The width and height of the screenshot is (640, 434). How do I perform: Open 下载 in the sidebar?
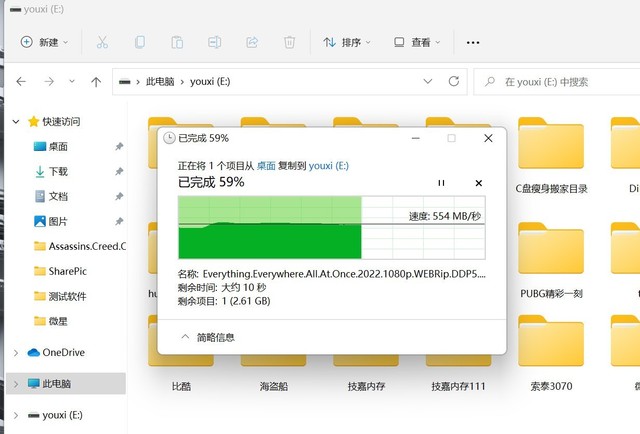(x=58, y=171)
